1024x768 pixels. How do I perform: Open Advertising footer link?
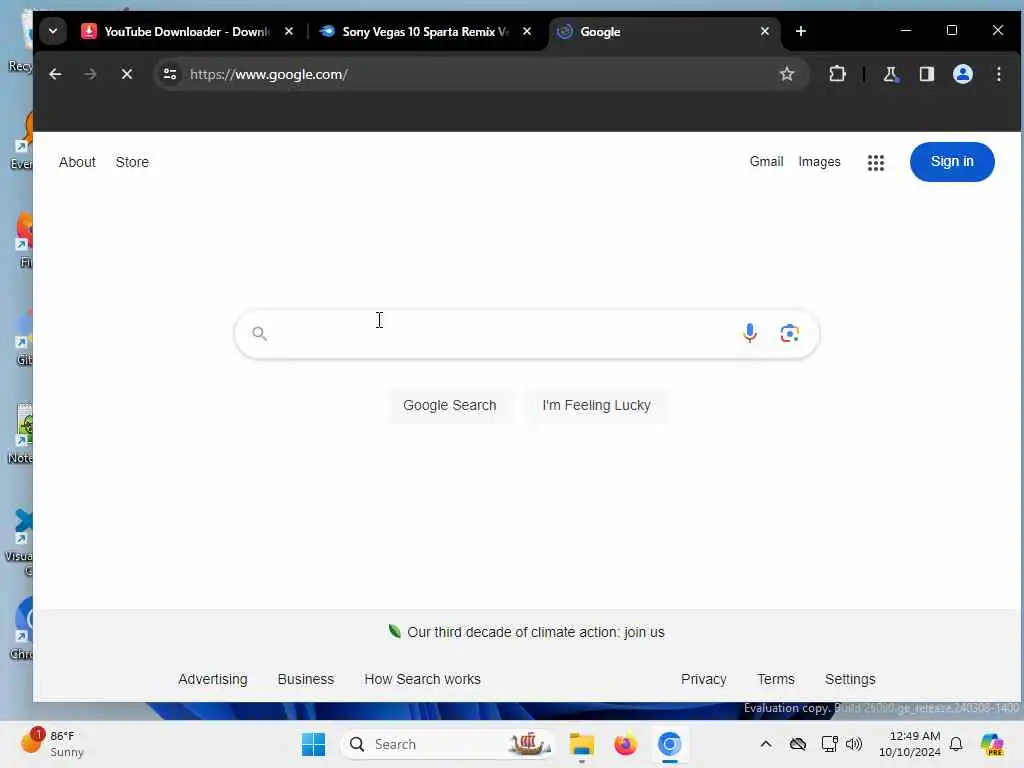[213, 679]
